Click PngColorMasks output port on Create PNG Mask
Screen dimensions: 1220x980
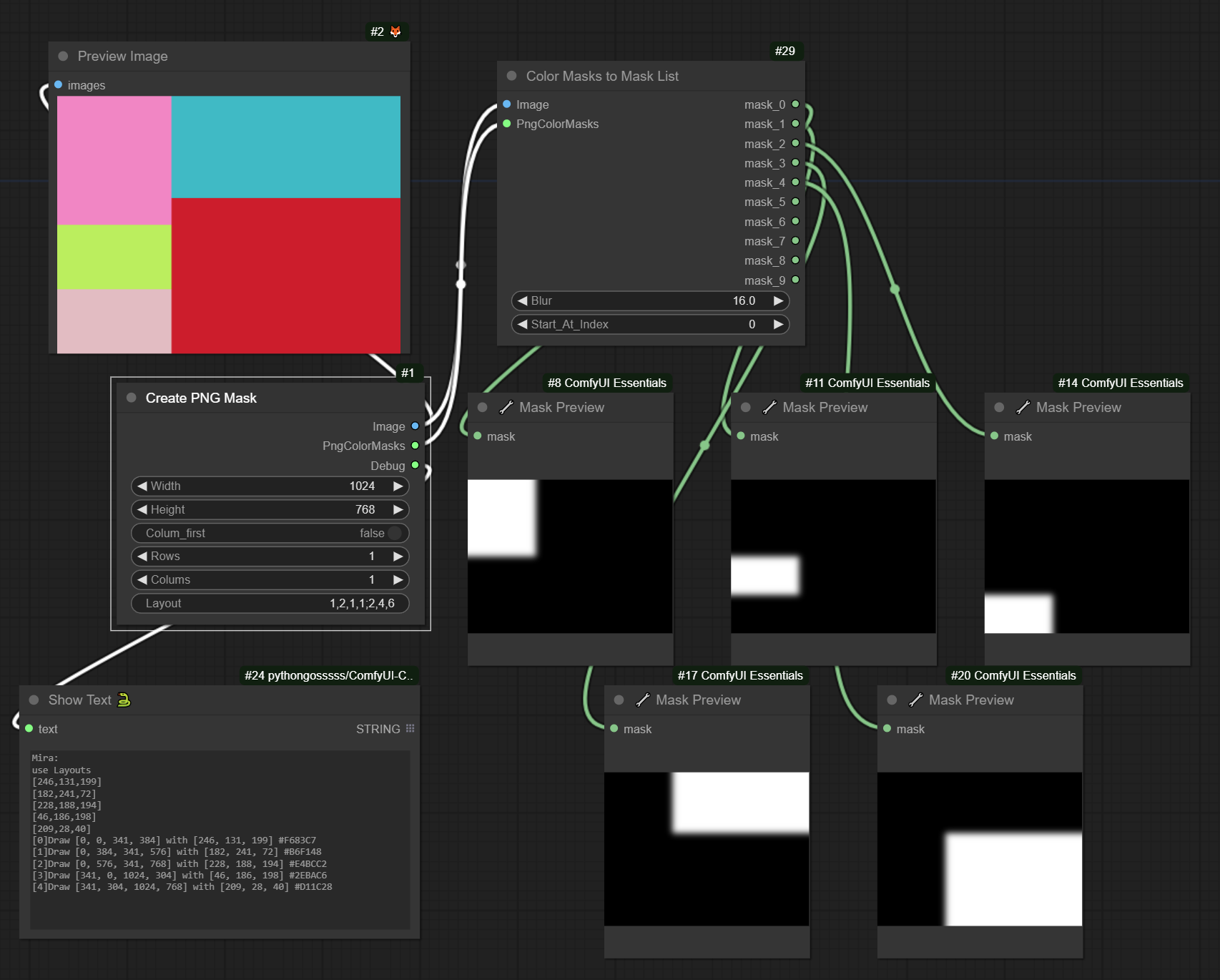click(x=415, y=446)
